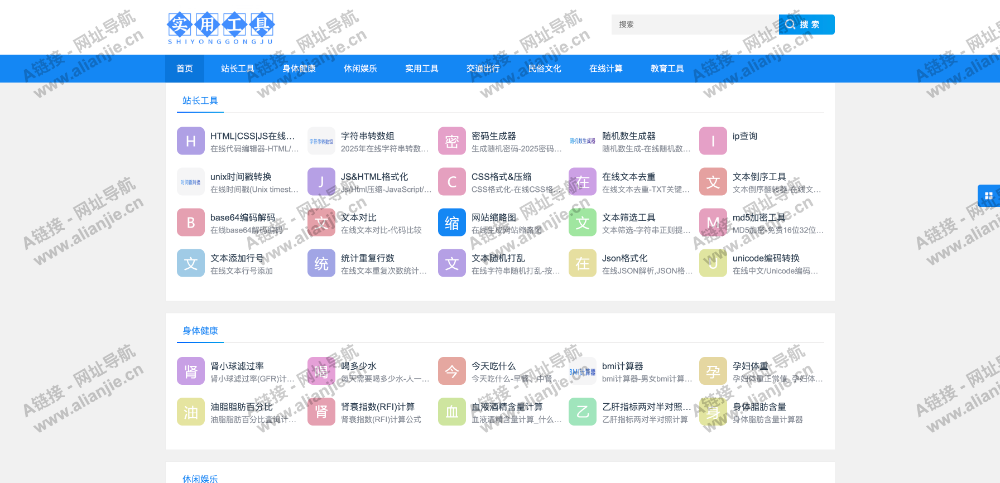The width and height of the screenshot is (1000, 483).
Task: Go to the 在线计算 navigation item
Action: tap(605, 69)
